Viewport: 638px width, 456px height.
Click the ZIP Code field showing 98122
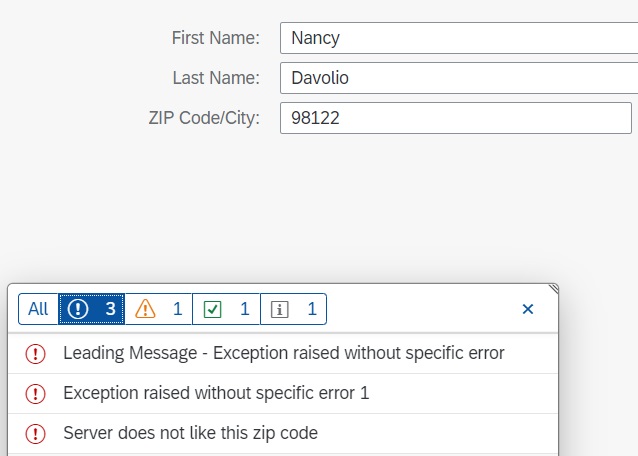pyautogui.click(x=455, y=118)
